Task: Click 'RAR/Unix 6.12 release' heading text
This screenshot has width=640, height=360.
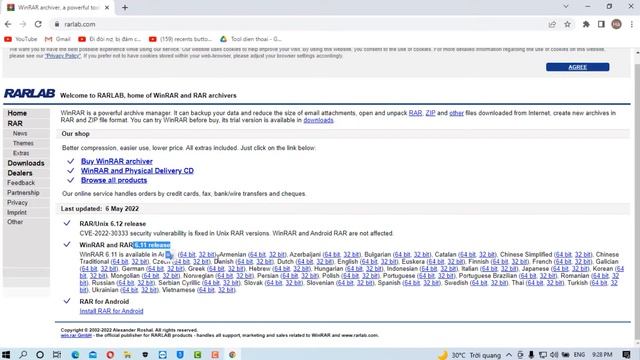Action: pyautogui.click(x=113, y=224)
